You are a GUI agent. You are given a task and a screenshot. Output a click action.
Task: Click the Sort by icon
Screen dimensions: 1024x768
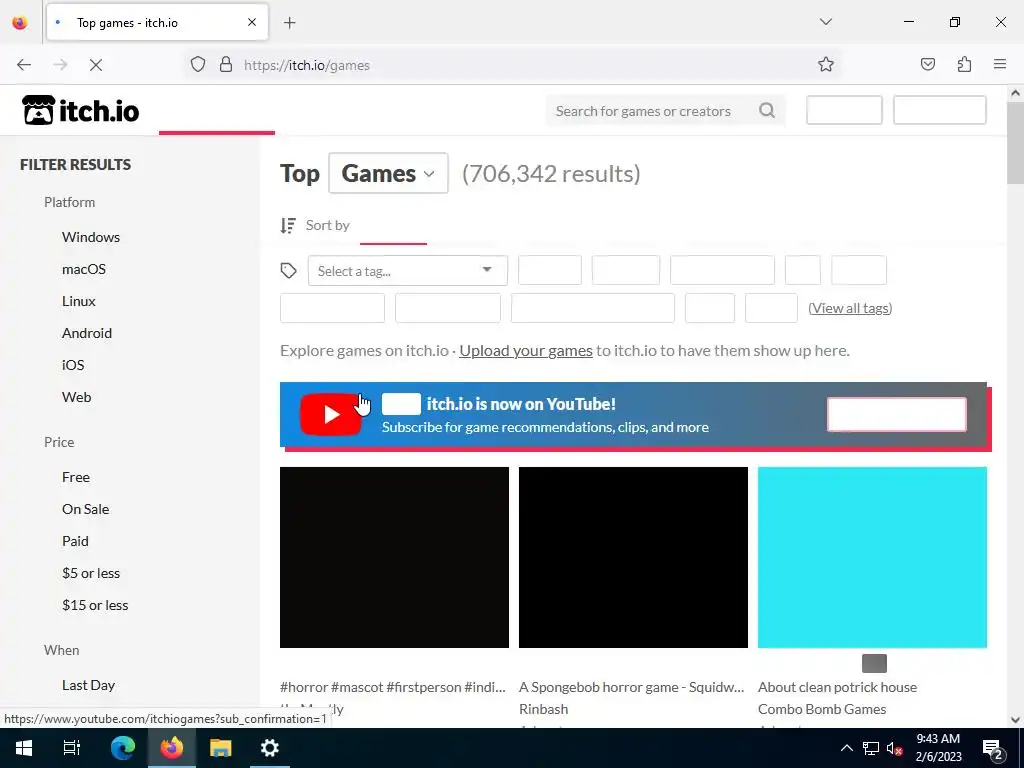coord(287,225)
